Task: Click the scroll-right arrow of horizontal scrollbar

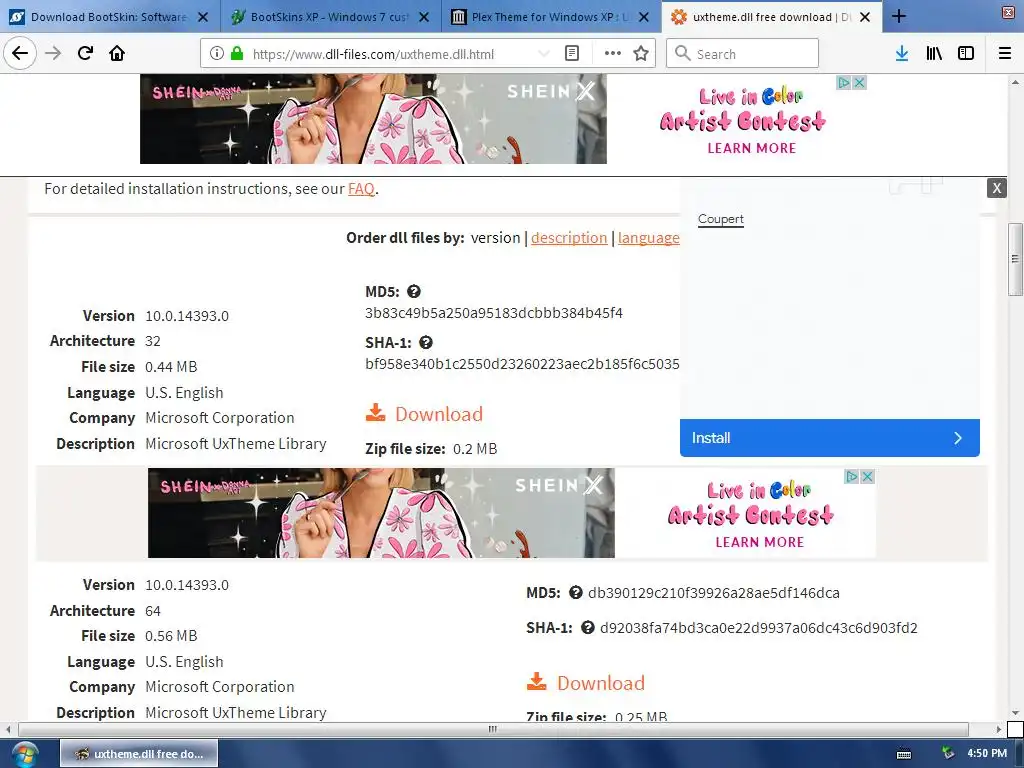Action: [999, 729]
